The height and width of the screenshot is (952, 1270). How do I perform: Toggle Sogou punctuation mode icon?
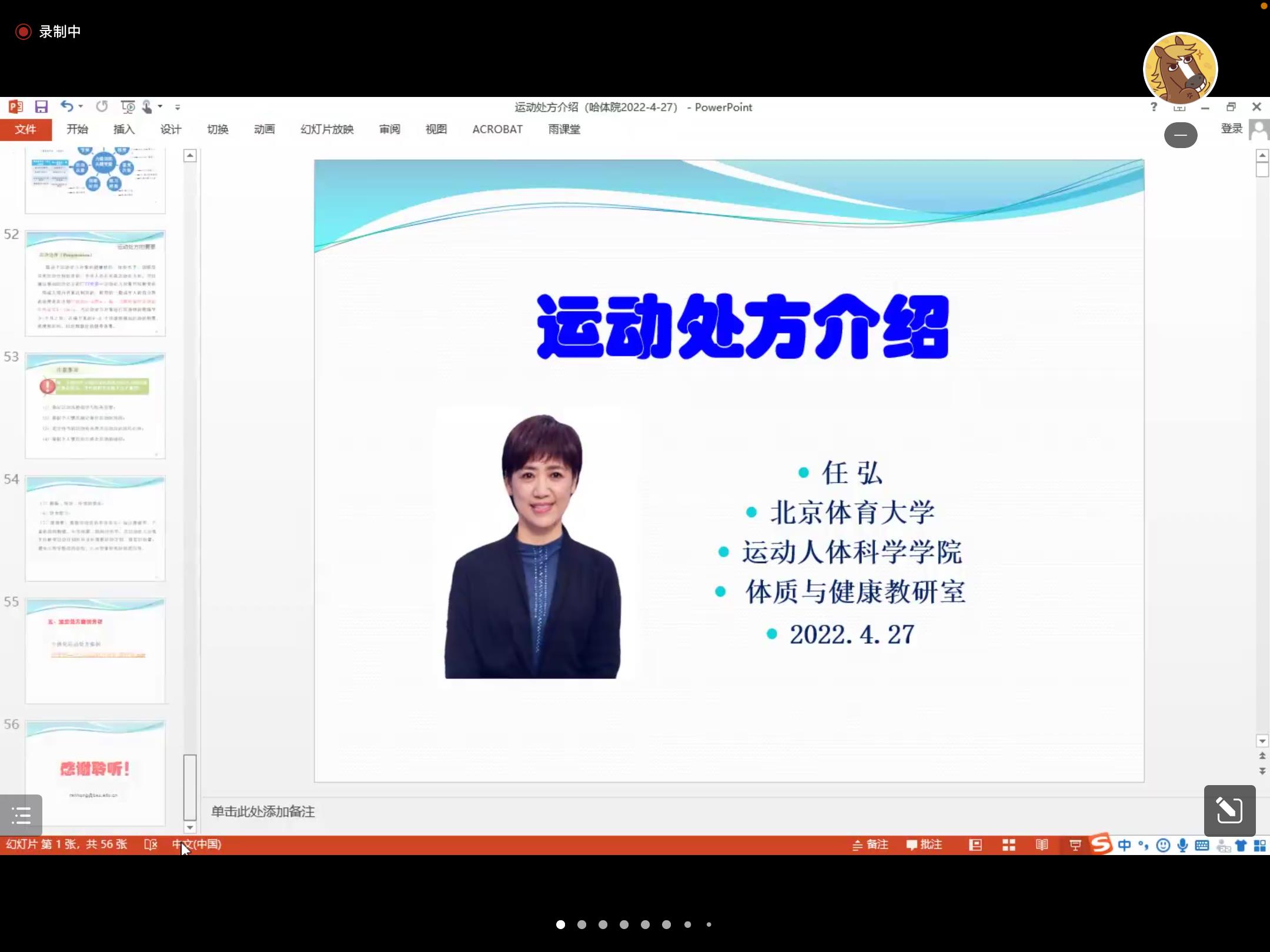[1144, 845]
